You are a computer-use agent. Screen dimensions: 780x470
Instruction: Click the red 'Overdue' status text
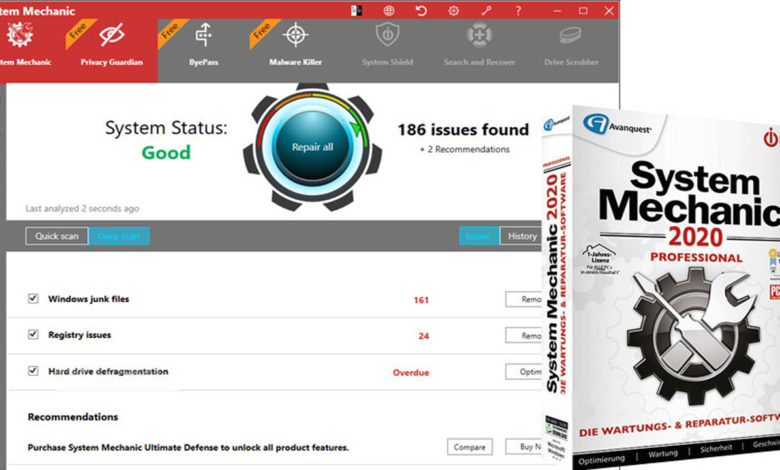coord(411,373)
